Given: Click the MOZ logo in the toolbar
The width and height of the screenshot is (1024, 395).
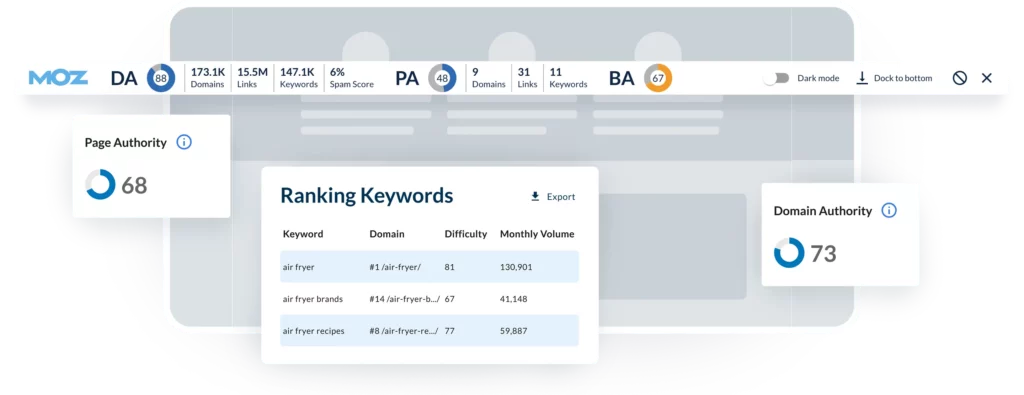Looking at the screenshot, I should [58, 78].
